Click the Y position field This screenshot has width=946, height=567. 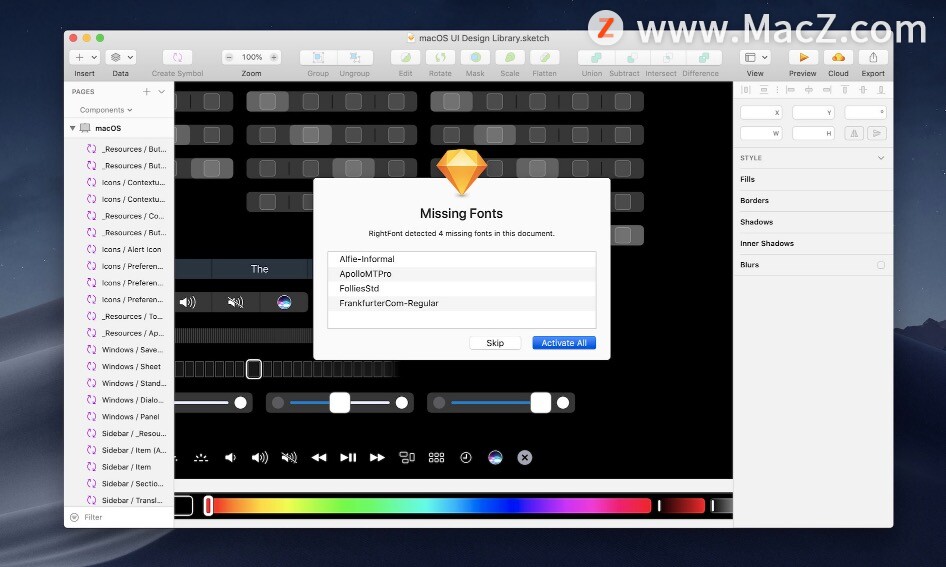pyautogui.click(x=813, y=112)
